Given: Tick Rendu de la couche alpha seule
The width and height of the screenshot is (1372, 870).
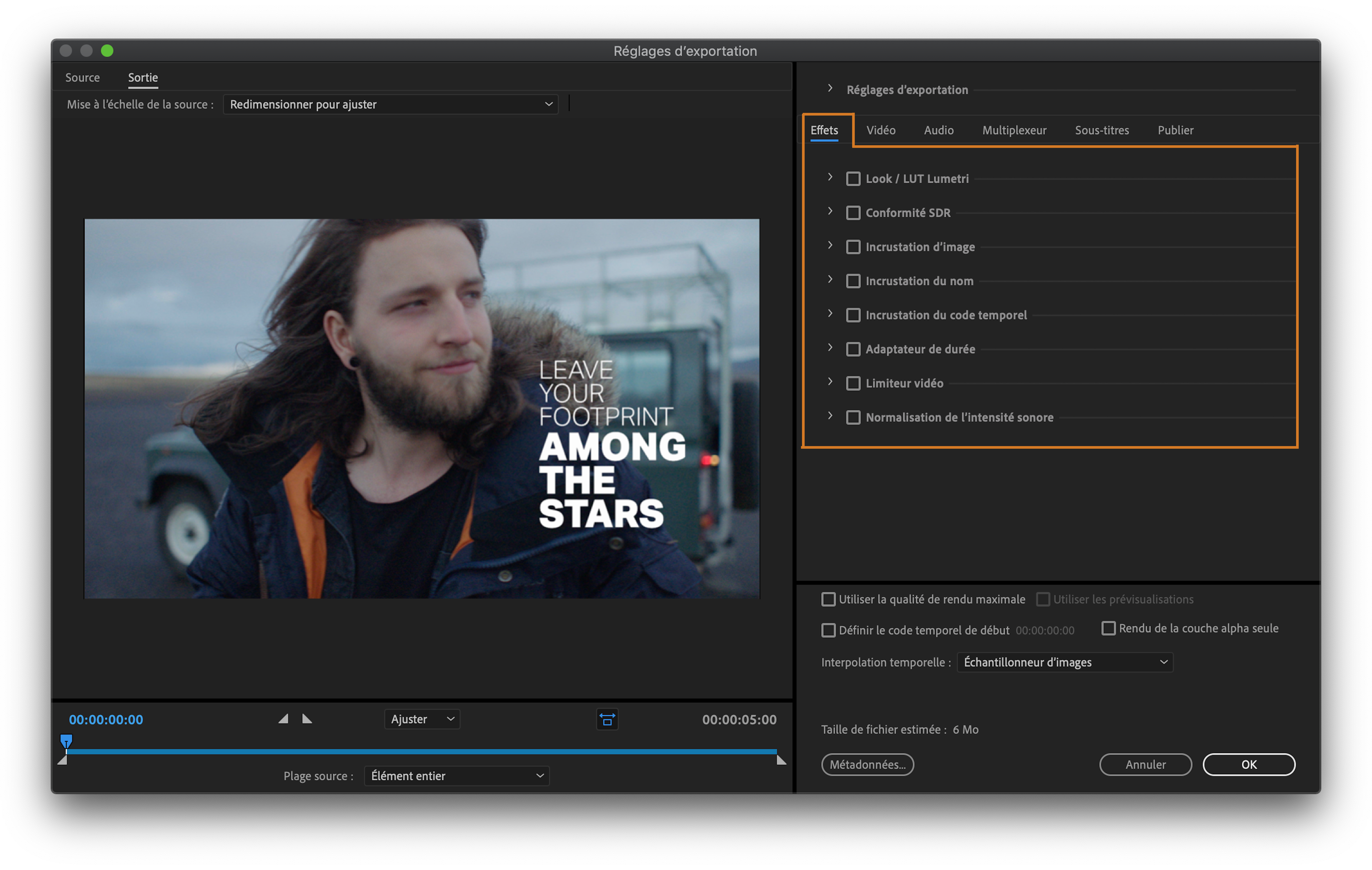Looking at the screenshot, I should point(1108,628).
